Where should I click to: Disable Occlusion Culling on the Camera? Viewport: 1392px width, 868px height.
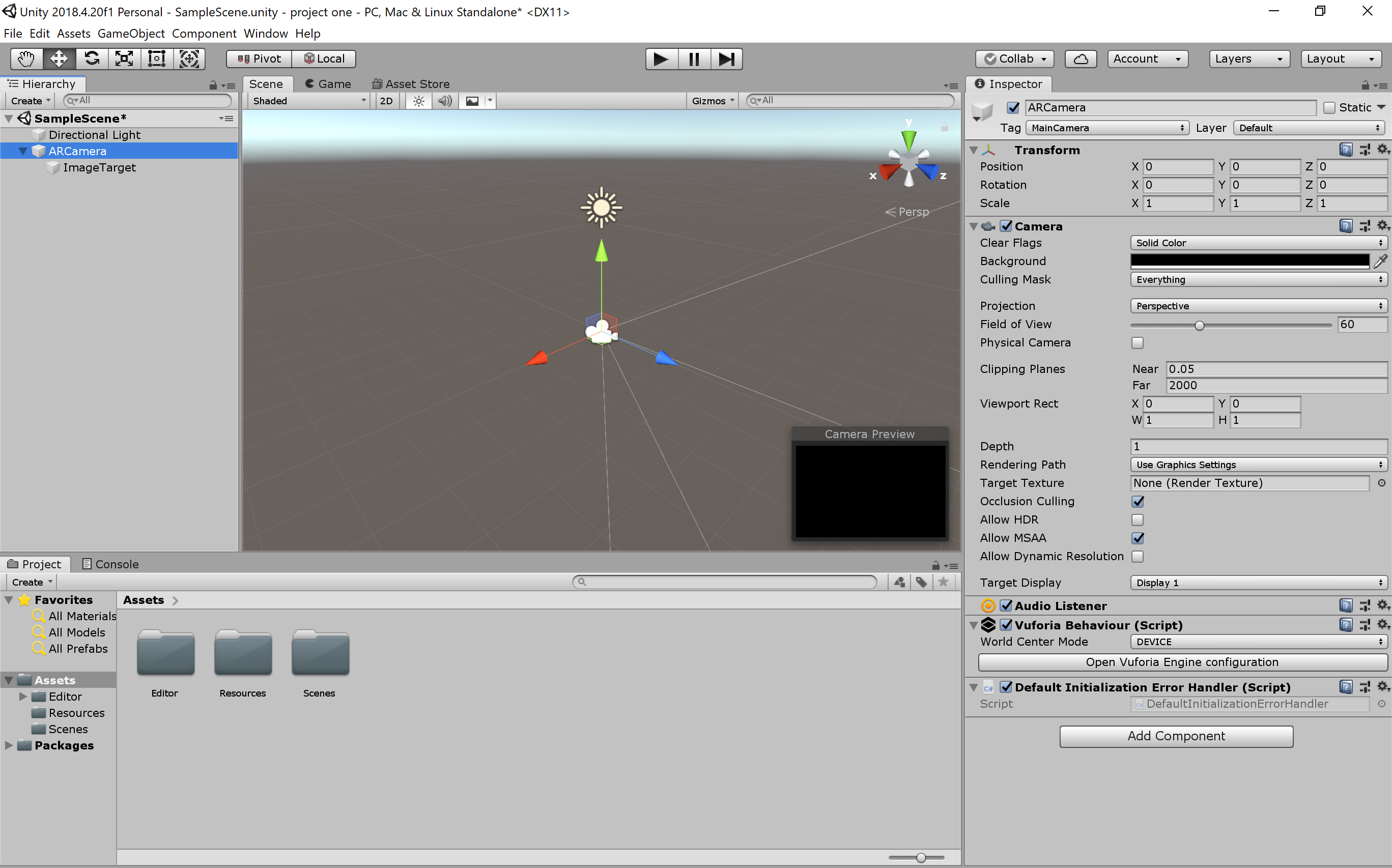[x=1139, y=501]
